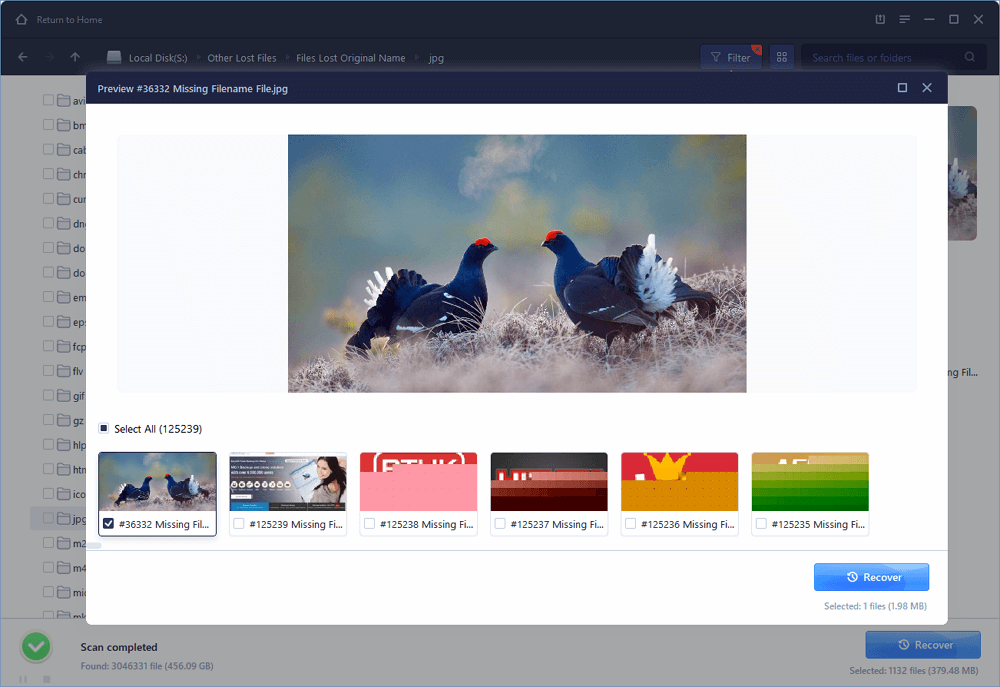Open the hamburger menu in title bar
This screenshot has width=1000, height=687.
904,19
